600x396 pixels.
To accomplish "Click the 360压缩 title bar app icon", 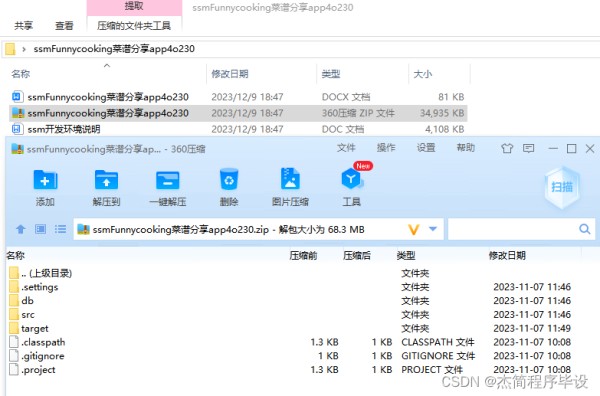I will [x=18, y=149].
